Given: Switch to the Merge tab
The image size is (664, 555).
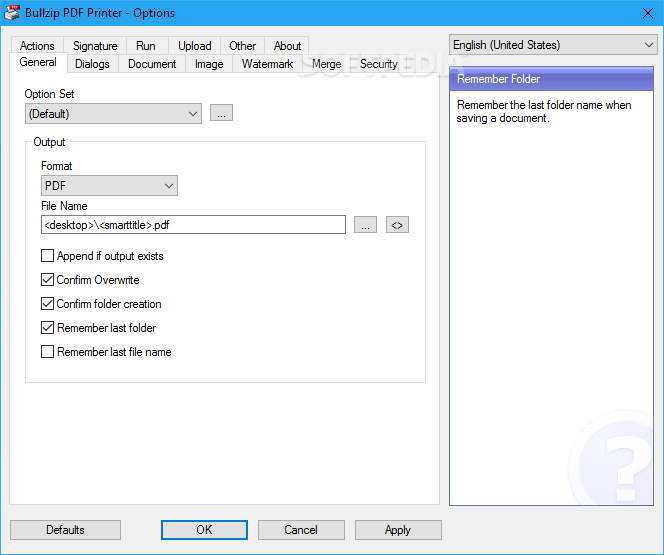Looking at the screenshot, I should [326, 64].
